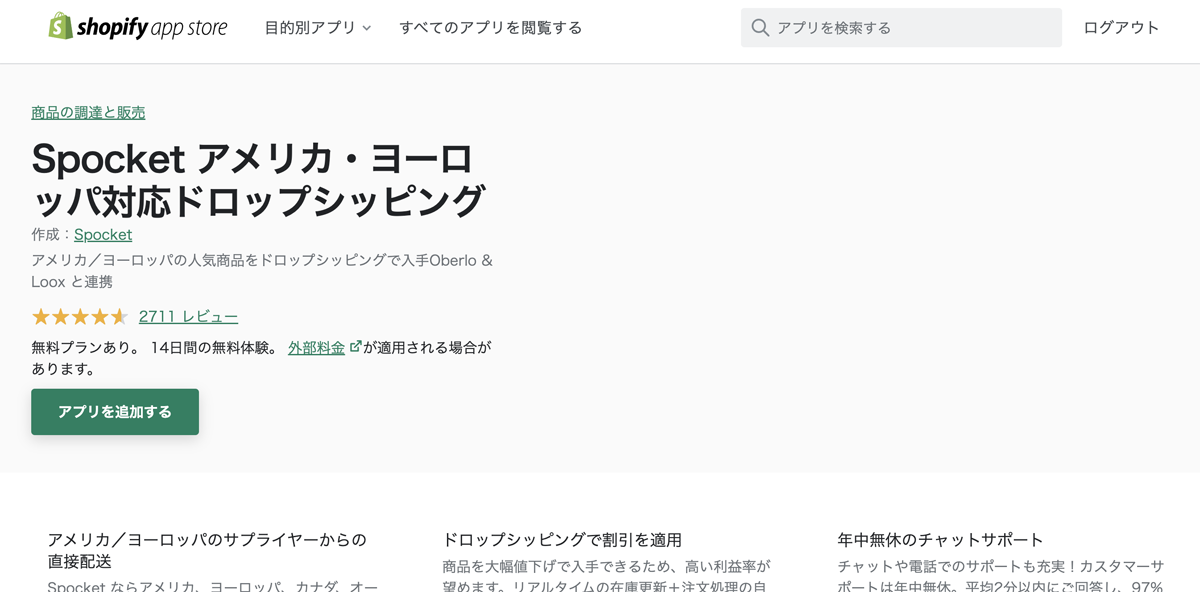Click the Spocket アメリカ・ヨーロッパ対応 app title

pyautogui.click(x=257, y=180)
